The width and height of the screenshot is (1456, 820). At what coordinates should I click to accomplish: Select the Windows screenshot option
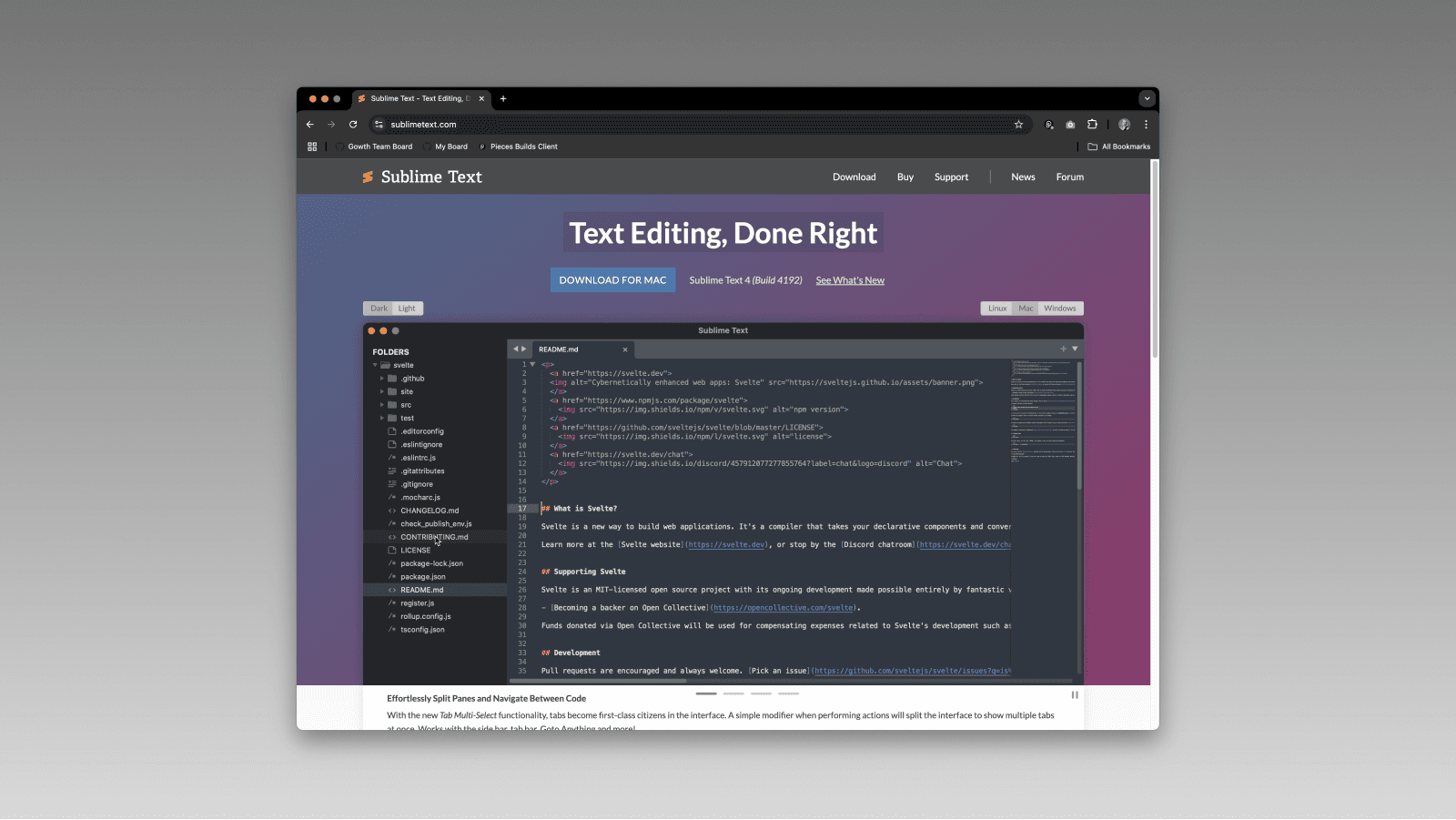point(1059,309)
